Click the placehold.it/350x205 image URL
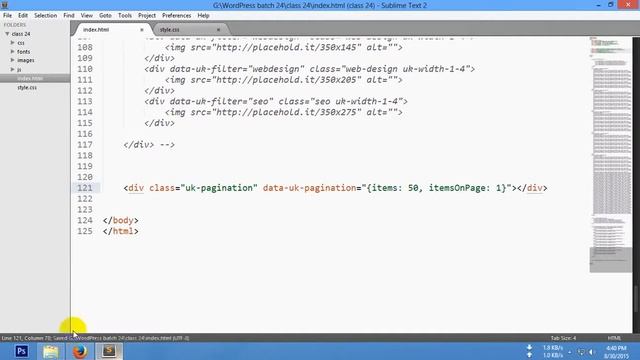Image resolution: width=640 pixels, height=360 pixels. pos(286,80)
